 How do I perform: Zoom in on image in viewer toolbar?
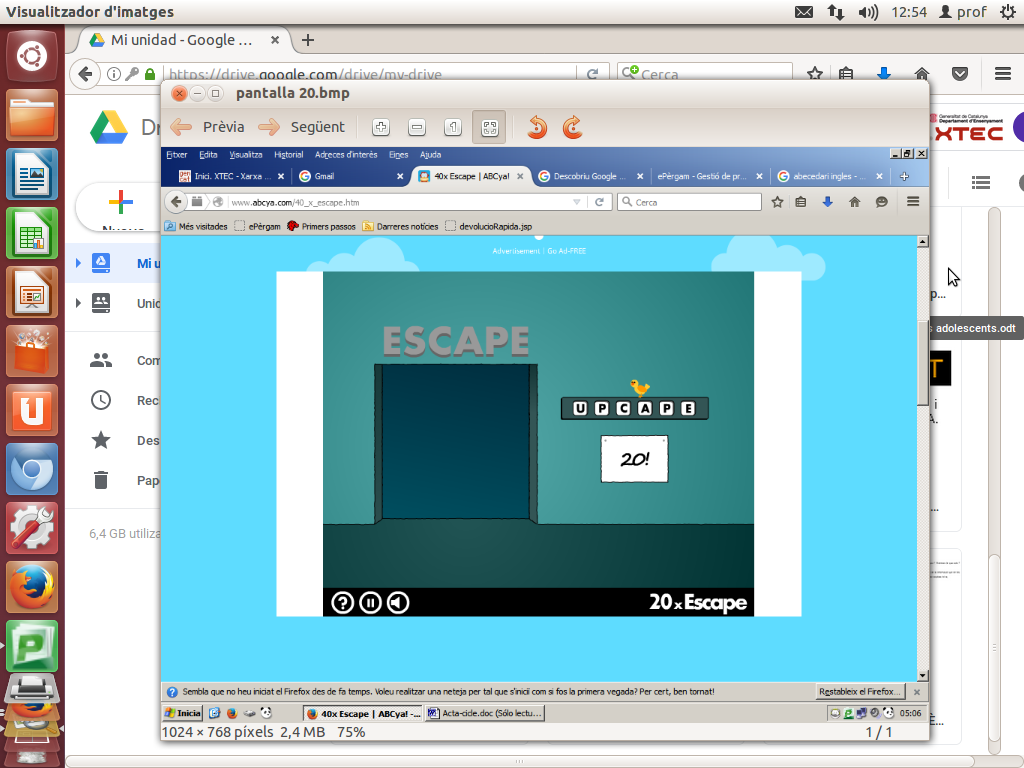click(x=381, y=127)
